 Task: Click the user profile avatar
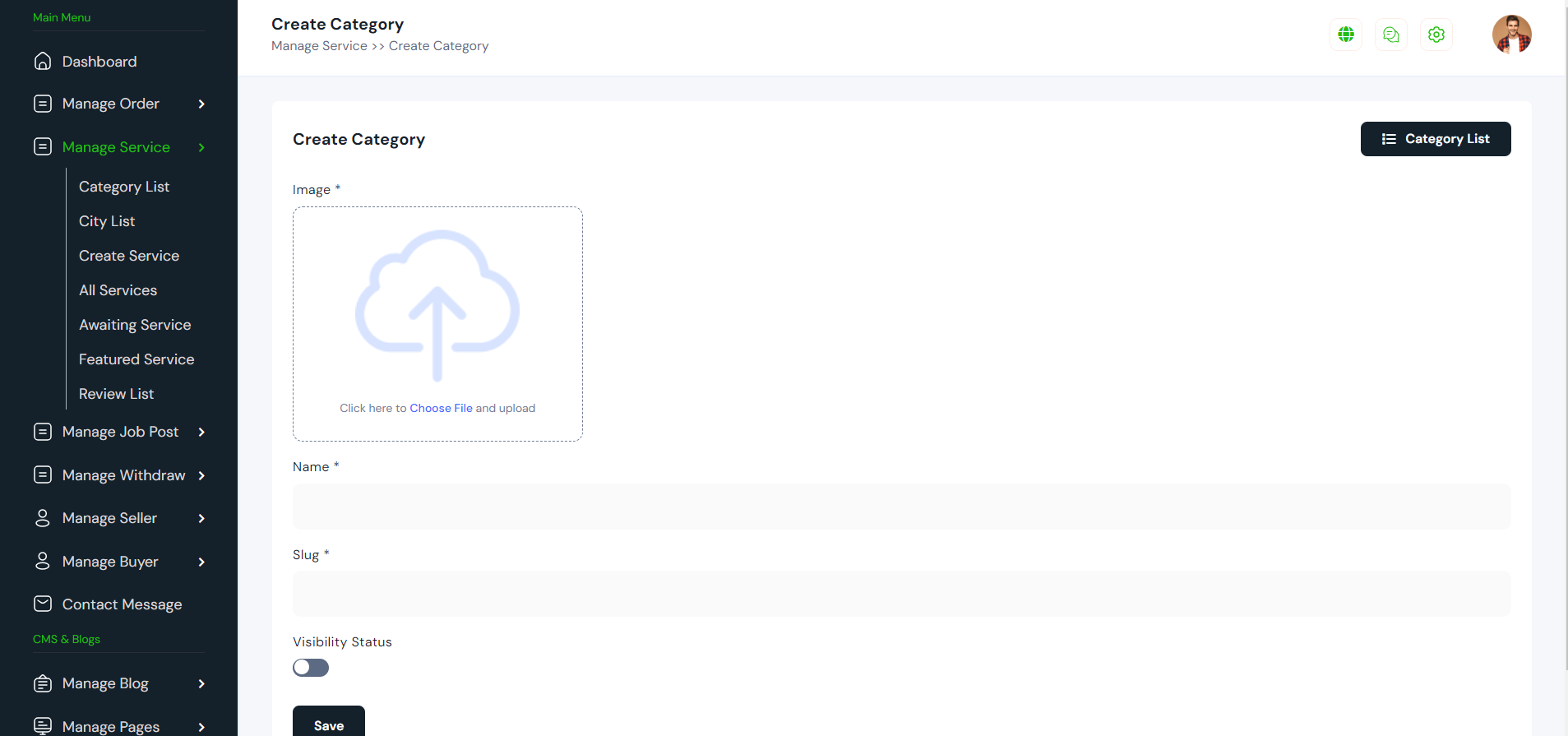coord(1511,35)
